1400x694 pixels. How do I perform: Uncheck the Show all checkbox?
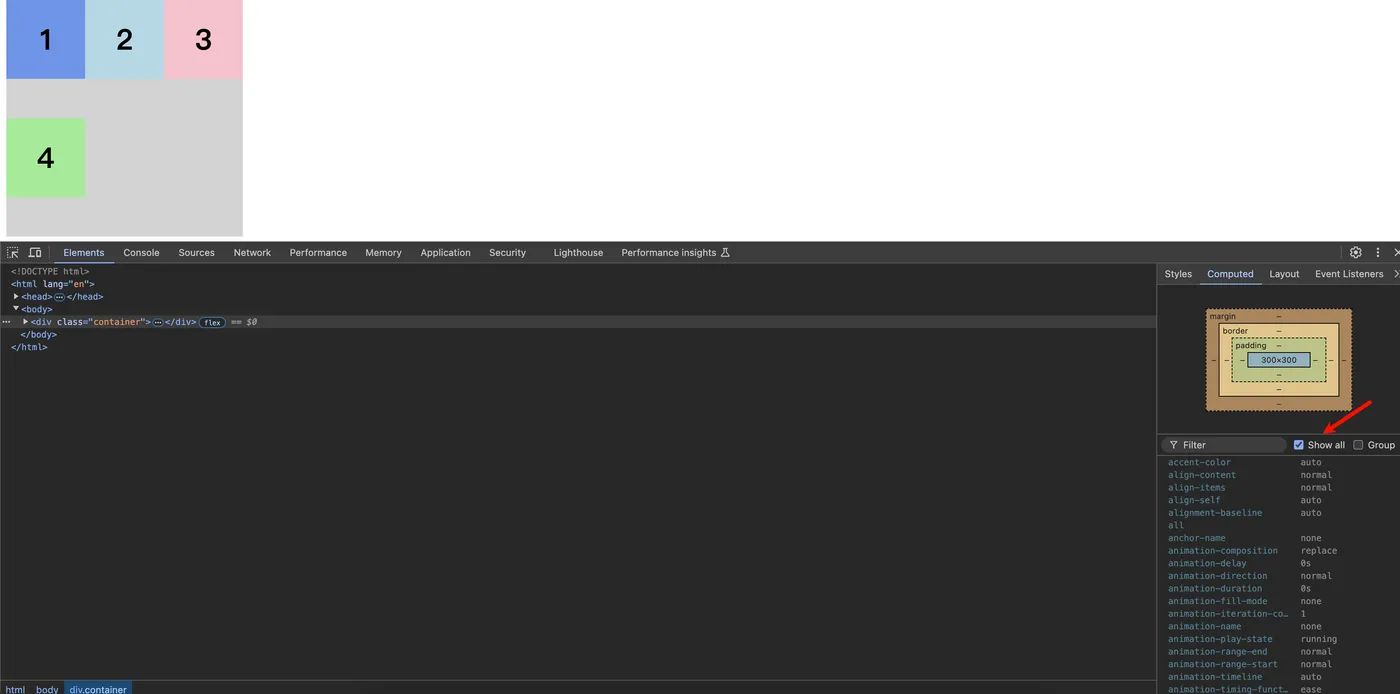pyautogui.click(x=1299, y=445)
